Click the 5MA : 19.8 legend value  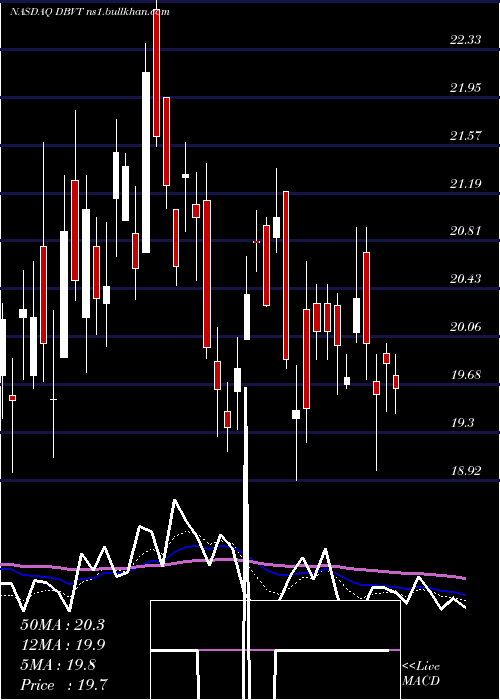point(58,665)
